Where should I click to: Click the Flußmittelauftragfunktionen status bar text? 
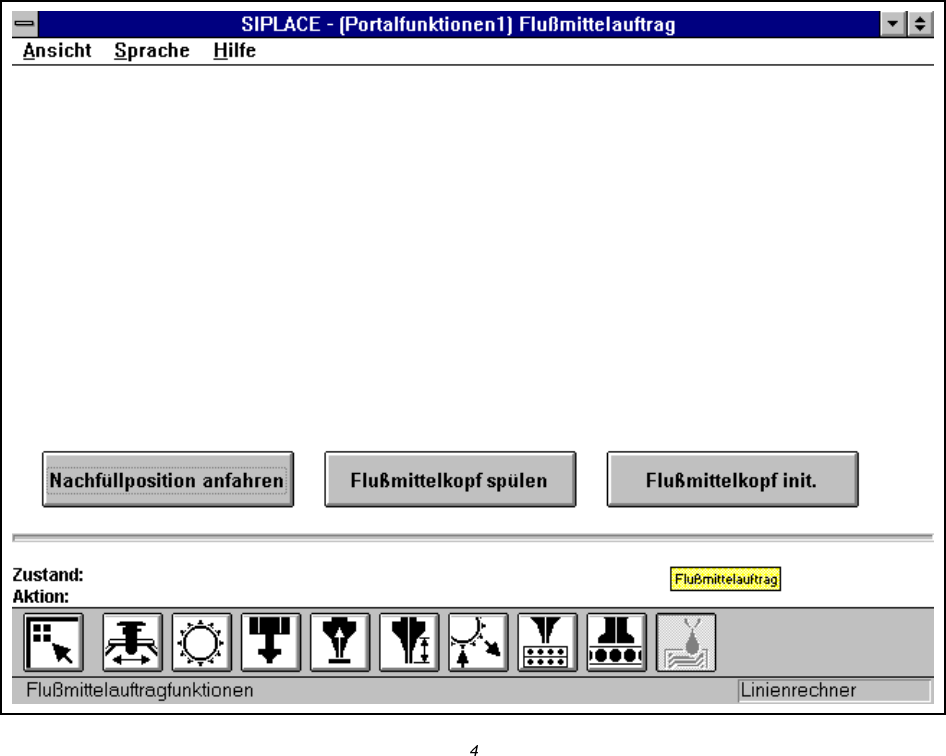pyautogui.click(x=139, y=690)
